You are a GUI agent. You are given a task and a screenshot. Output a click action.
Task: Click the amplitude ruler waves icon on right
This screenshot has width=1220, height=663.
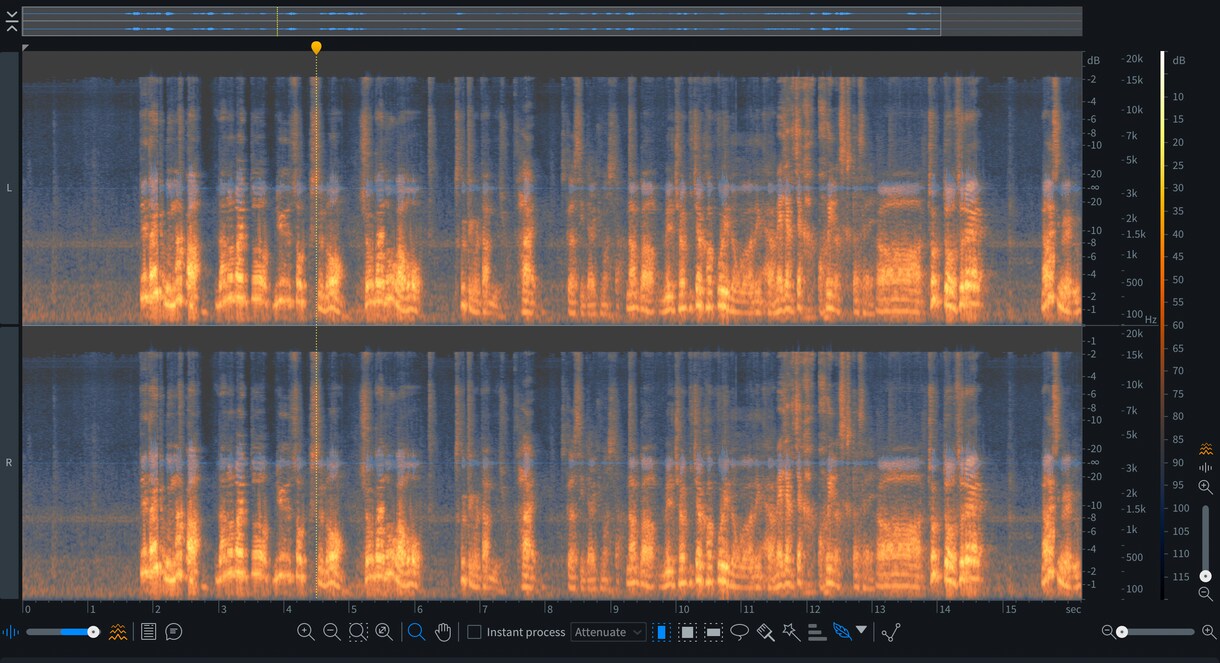pos(1206,449)
